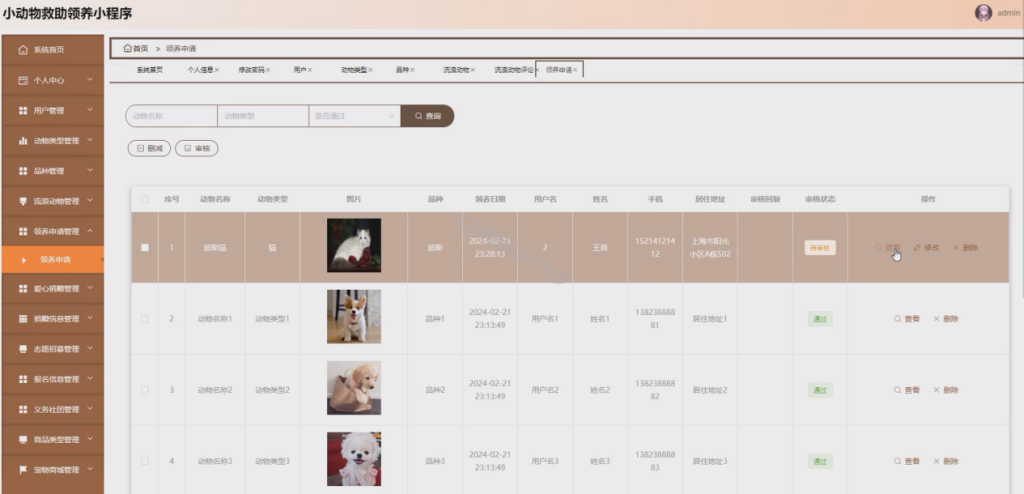Click the 宠物商城管理 flag icon

[23, 470]
